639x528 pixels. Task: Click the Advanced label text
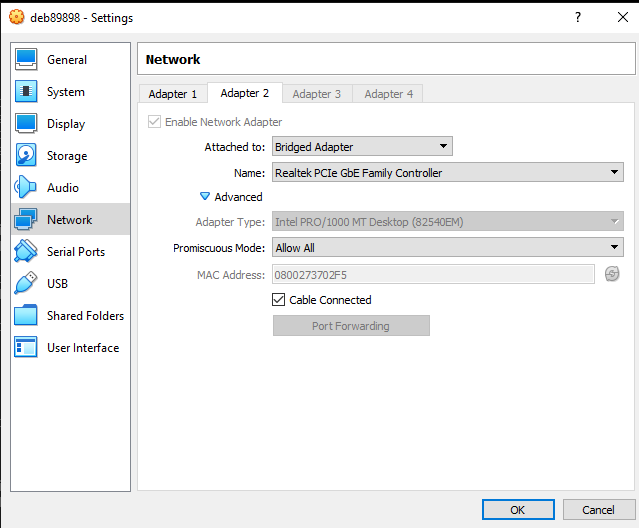(238, 197)
